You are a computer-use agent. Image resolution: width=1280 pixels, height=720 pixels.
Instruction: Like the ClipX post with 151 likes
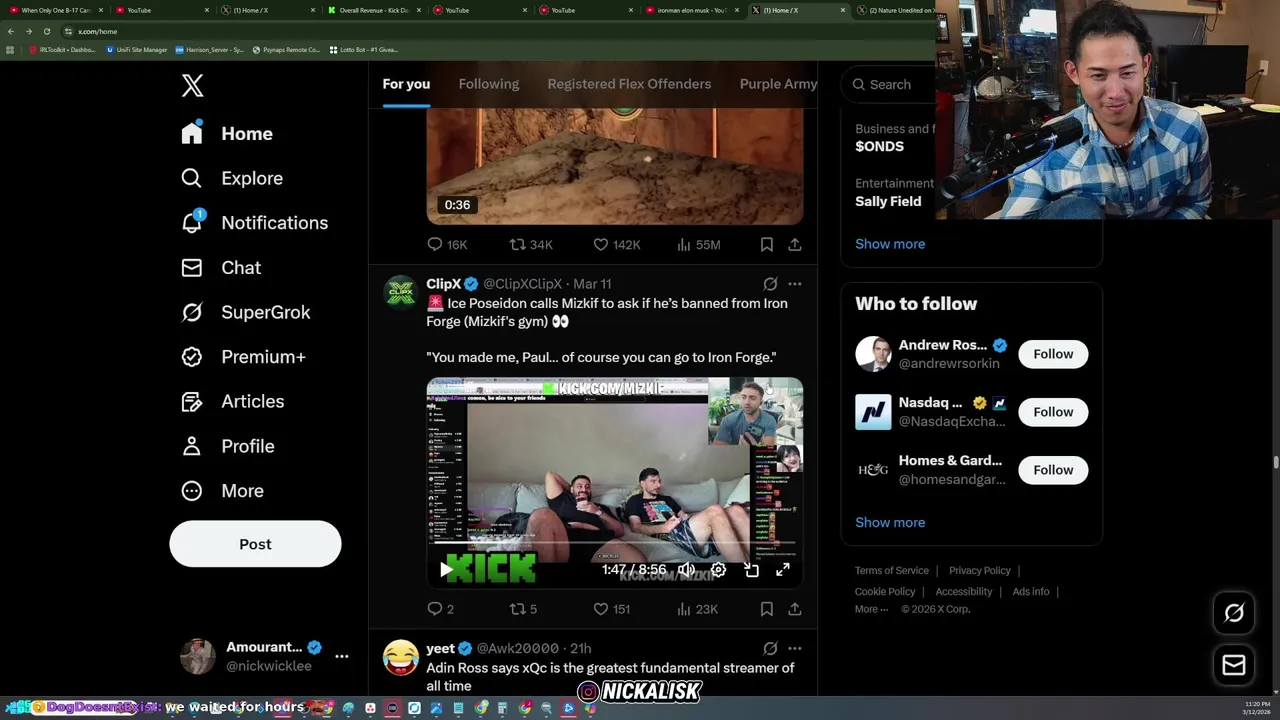click(611, 609)
